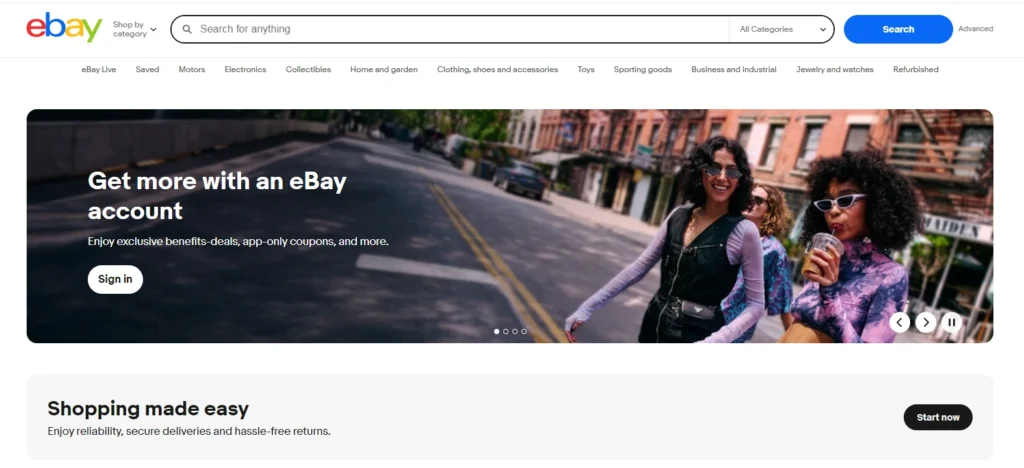Click the eBay logo

[64, 27]
